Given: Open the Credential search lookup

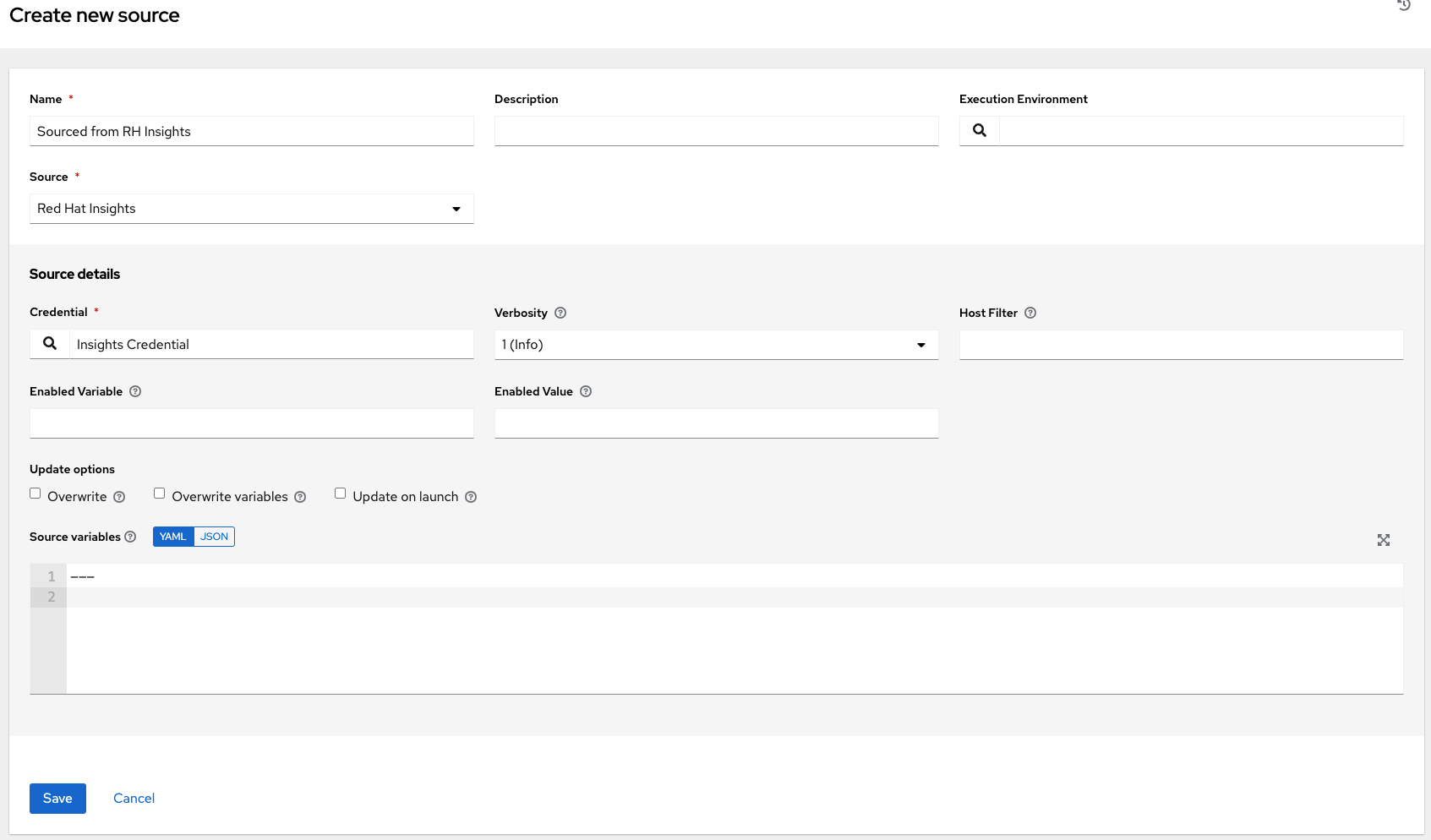Looking at the screenshot, I should [48, 343].
